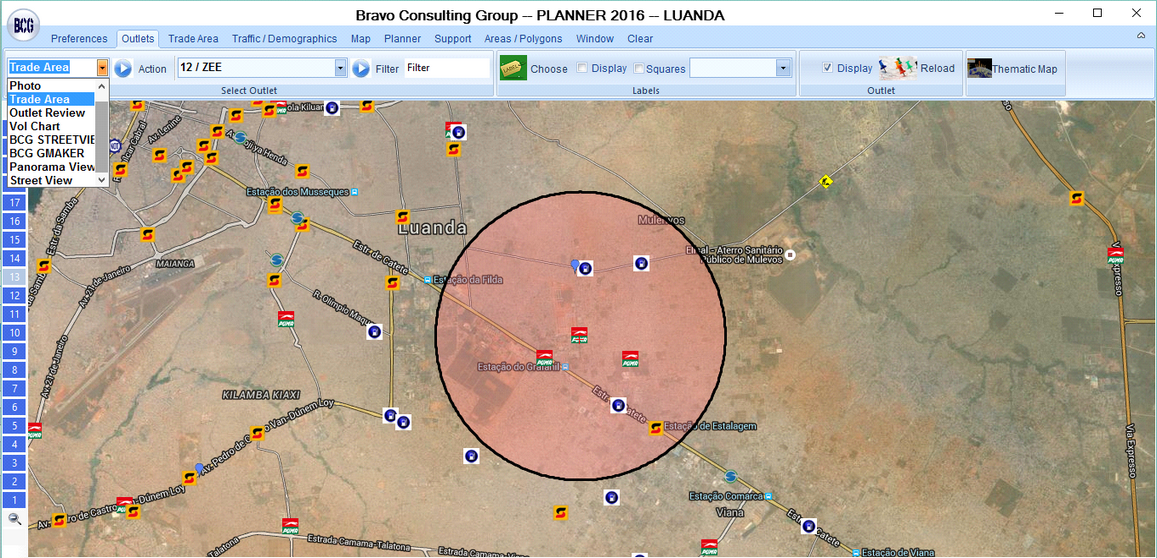The image size is (1157, 558).
Task: Click the Sonangol marker near MAIANGA label
Action: pos(148,234)
